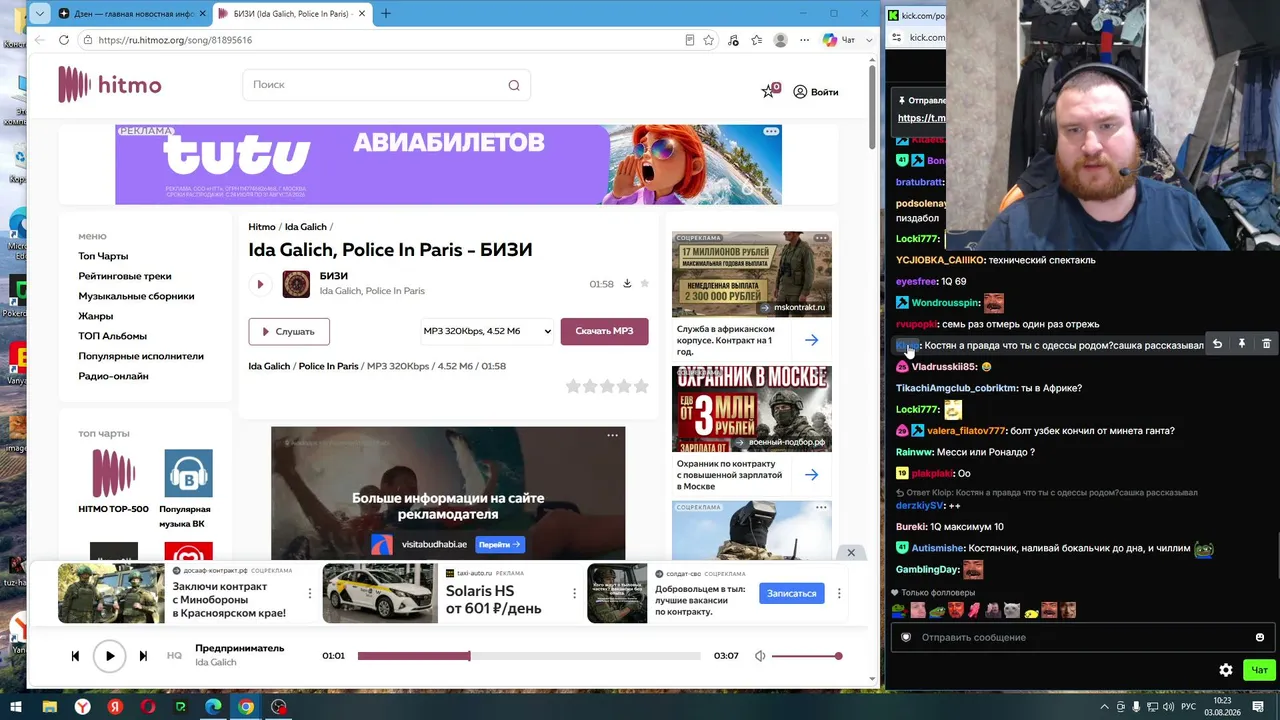The height and width of the screenshot is (720, 1280).
Task: Focus the Поиск search field
Action: pos(386,85)
